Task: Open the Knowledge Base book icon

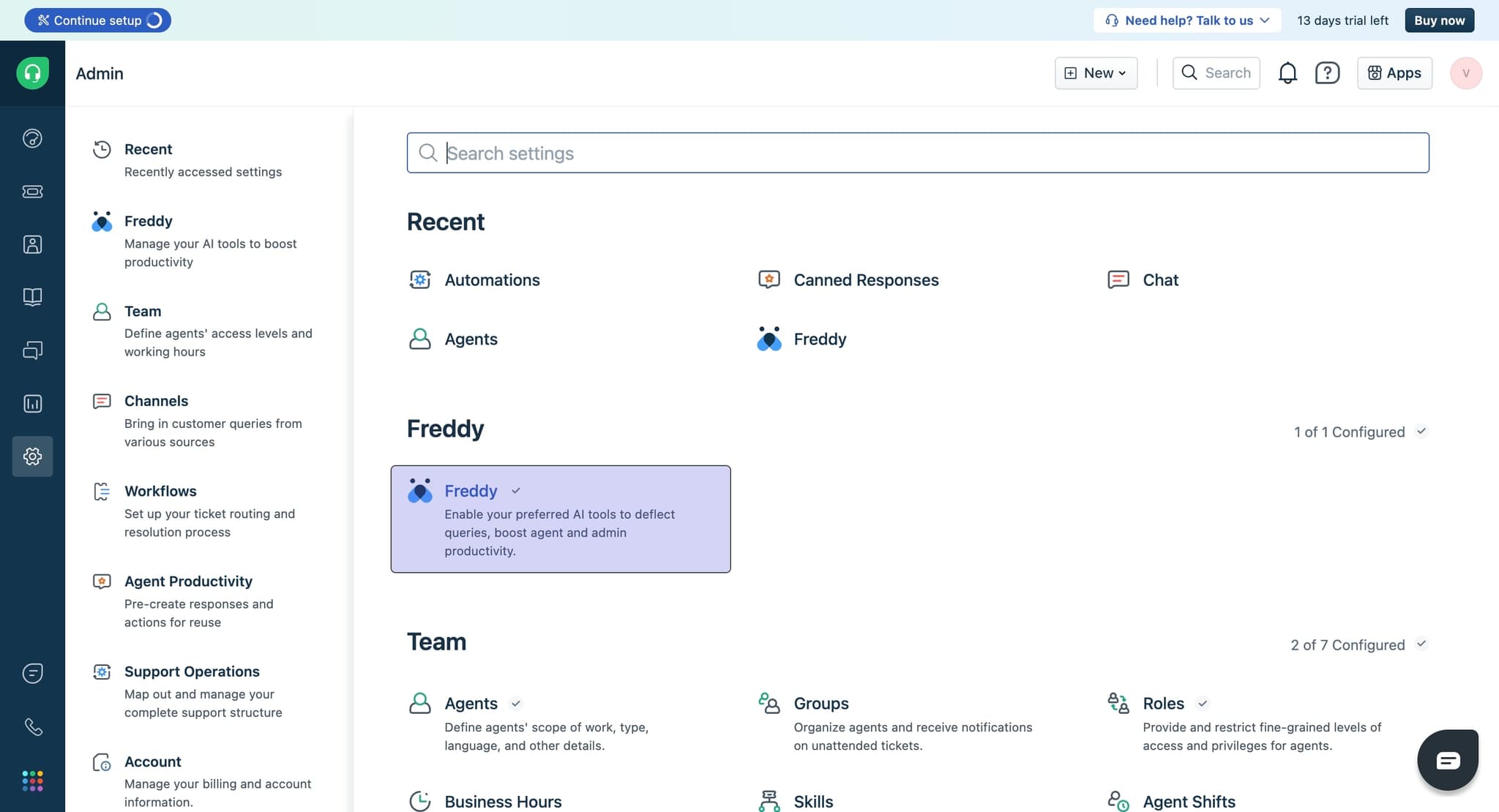Action: click(32, 297)
